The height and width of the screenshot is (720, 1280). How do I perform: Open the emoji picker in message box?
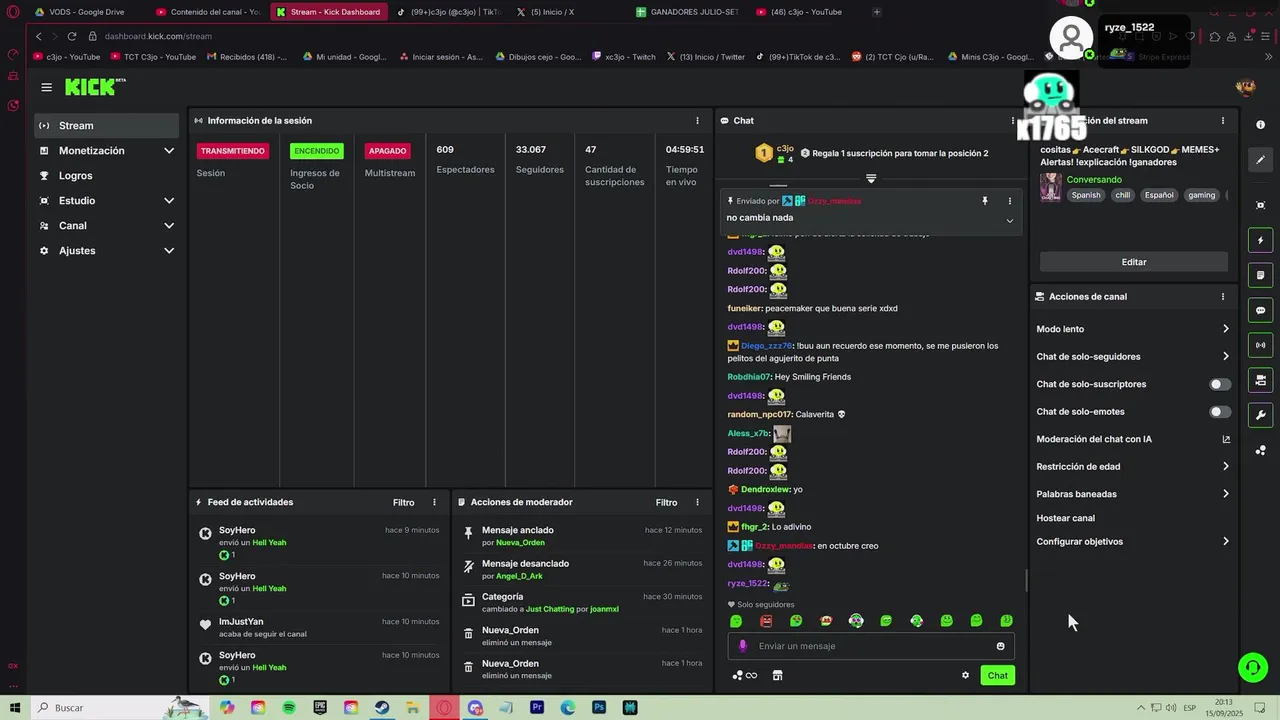click(1000, 646)
